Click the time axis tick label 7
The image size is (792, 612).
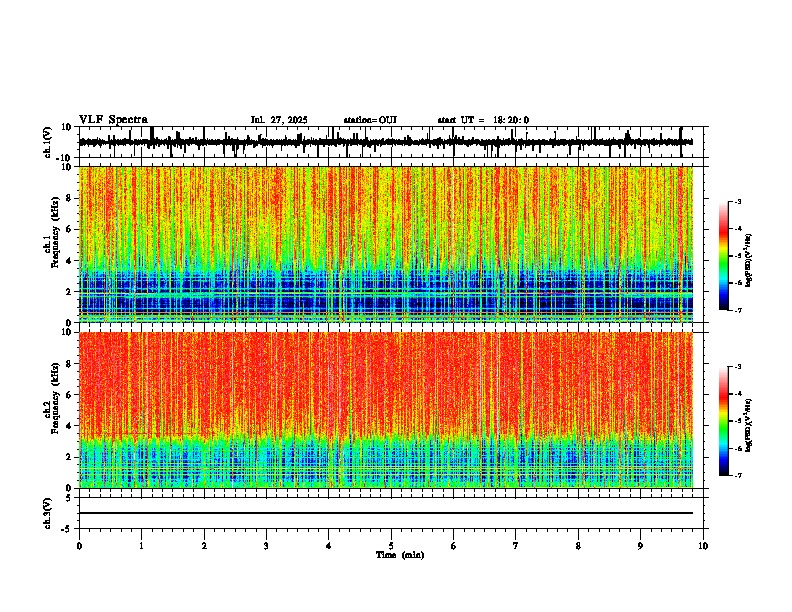tap(516, 546)
